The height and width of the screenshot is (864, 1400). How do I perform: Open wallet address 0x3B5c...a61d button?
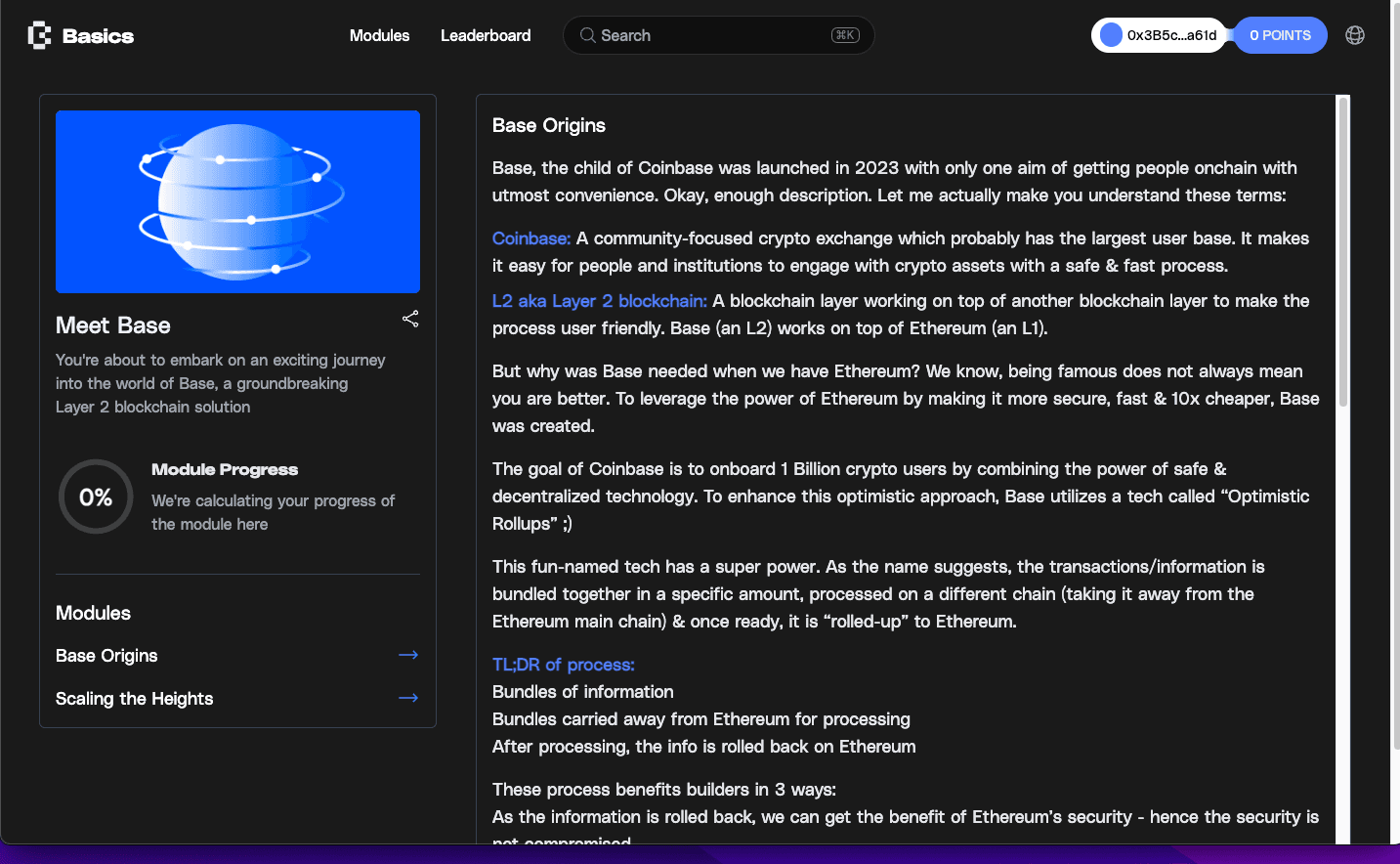(1159, 35)
